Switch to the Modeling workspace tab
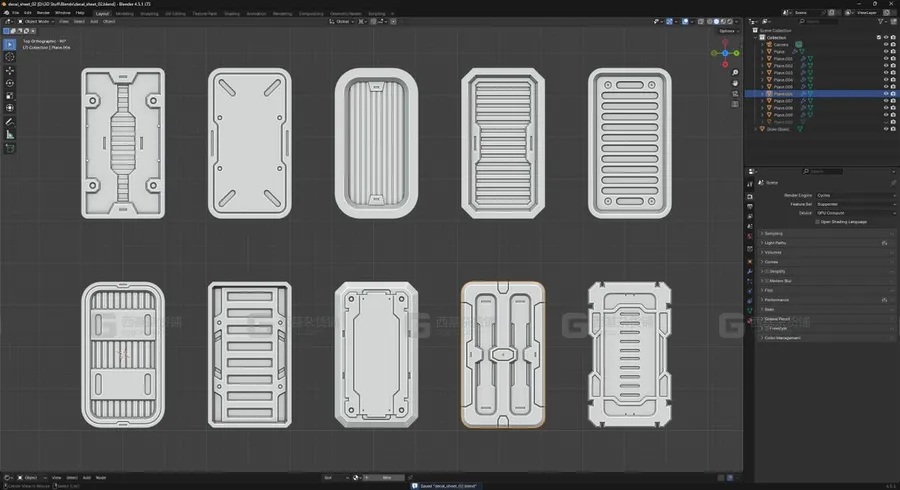 pyautogui.click(x=125, y=13)
